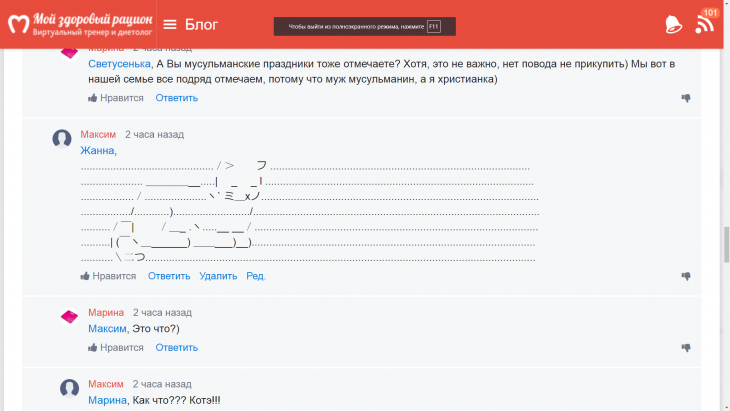Click the Жанна mention in Максим's comment

pos(98,151)
